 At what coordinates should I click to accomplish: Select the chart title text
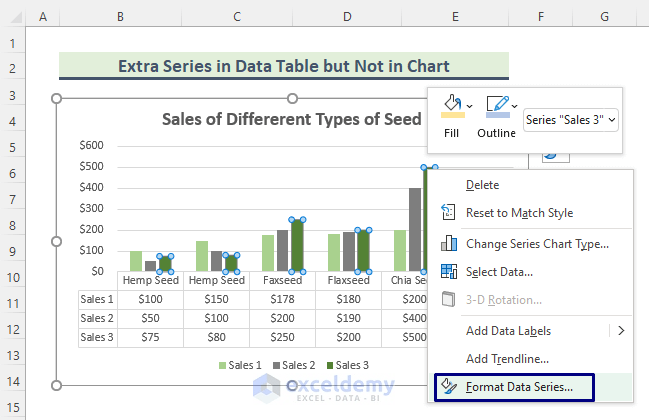click(291, 119)
